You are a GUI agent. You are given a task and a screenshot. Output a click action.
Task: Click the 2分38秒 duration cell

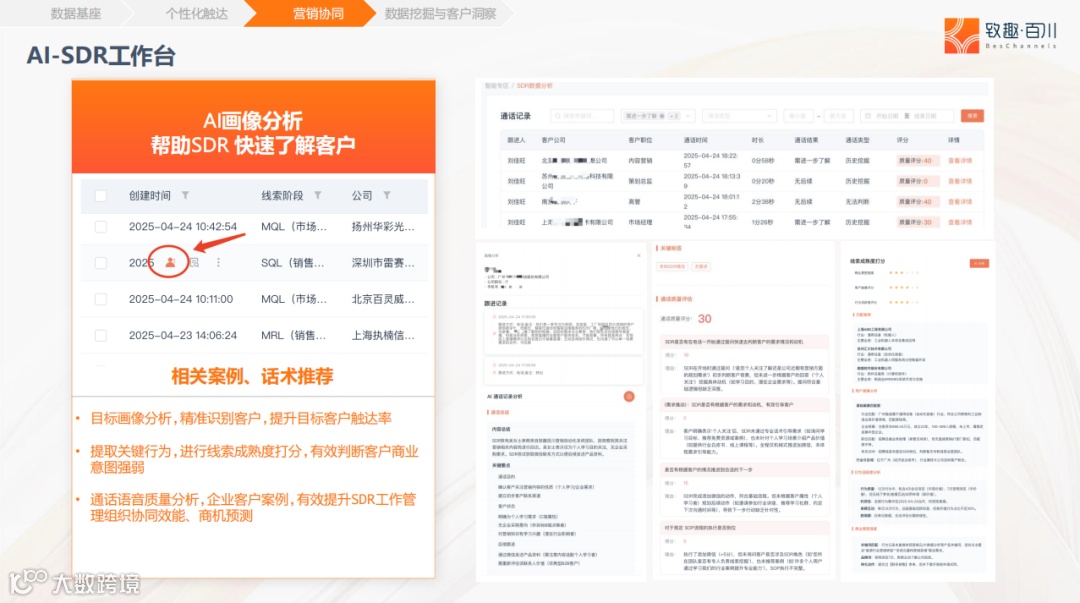click(x=762, y=202)
